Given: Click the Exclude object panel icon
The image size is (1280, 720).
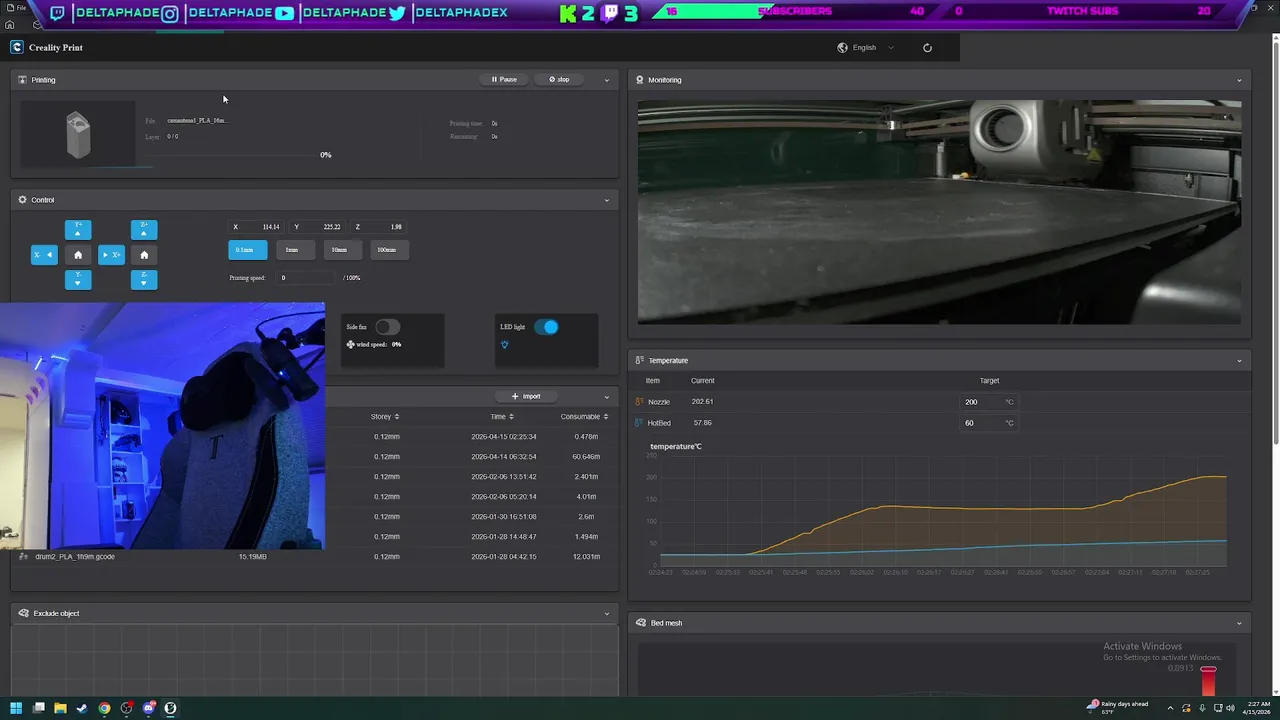Looking at the screenshot, I should 23,613.
